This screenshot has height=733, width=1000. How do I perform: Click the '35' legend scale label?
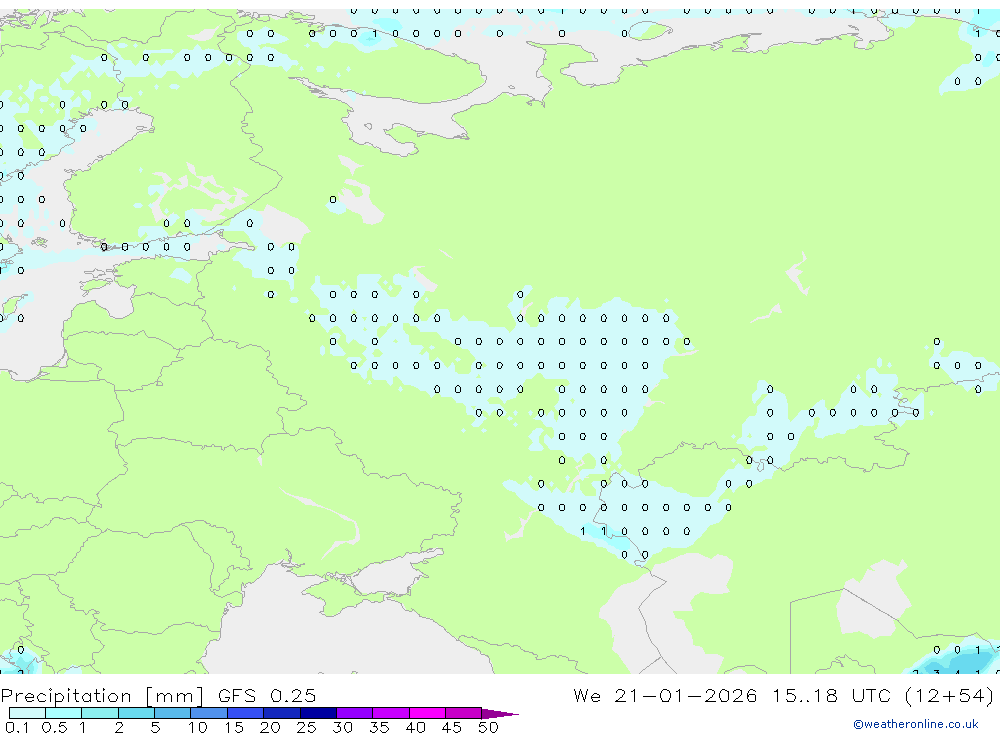click(x=379, y=727)
